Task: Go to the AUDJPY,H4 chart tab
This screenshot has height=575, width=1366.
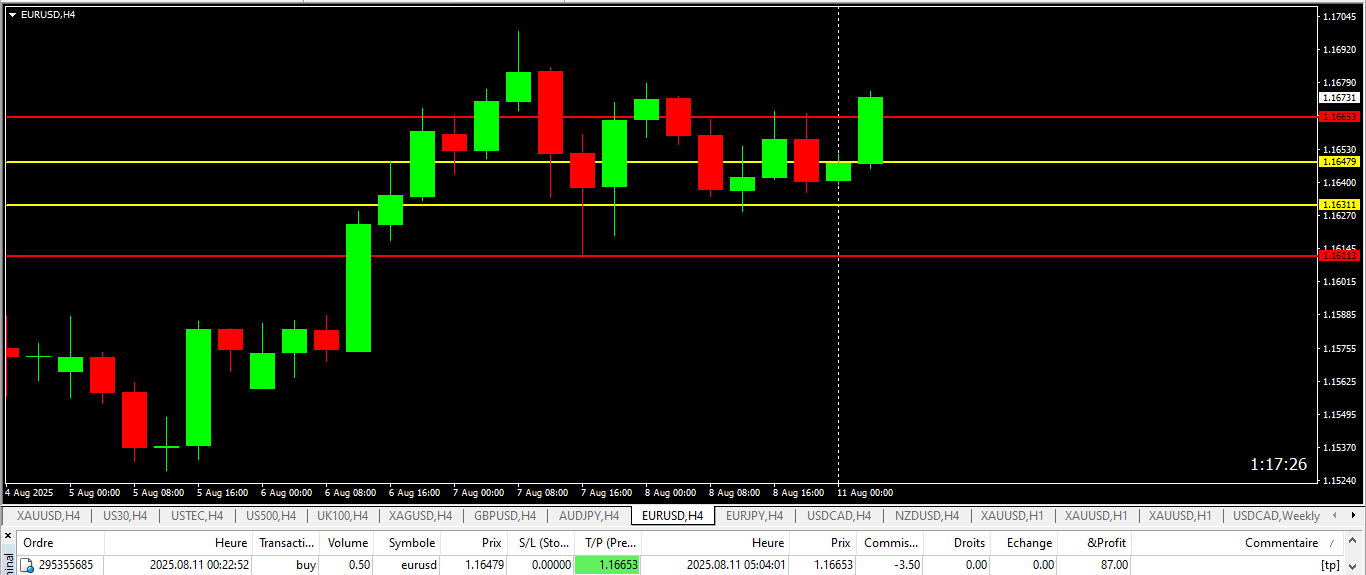Action: coord(589,516)
